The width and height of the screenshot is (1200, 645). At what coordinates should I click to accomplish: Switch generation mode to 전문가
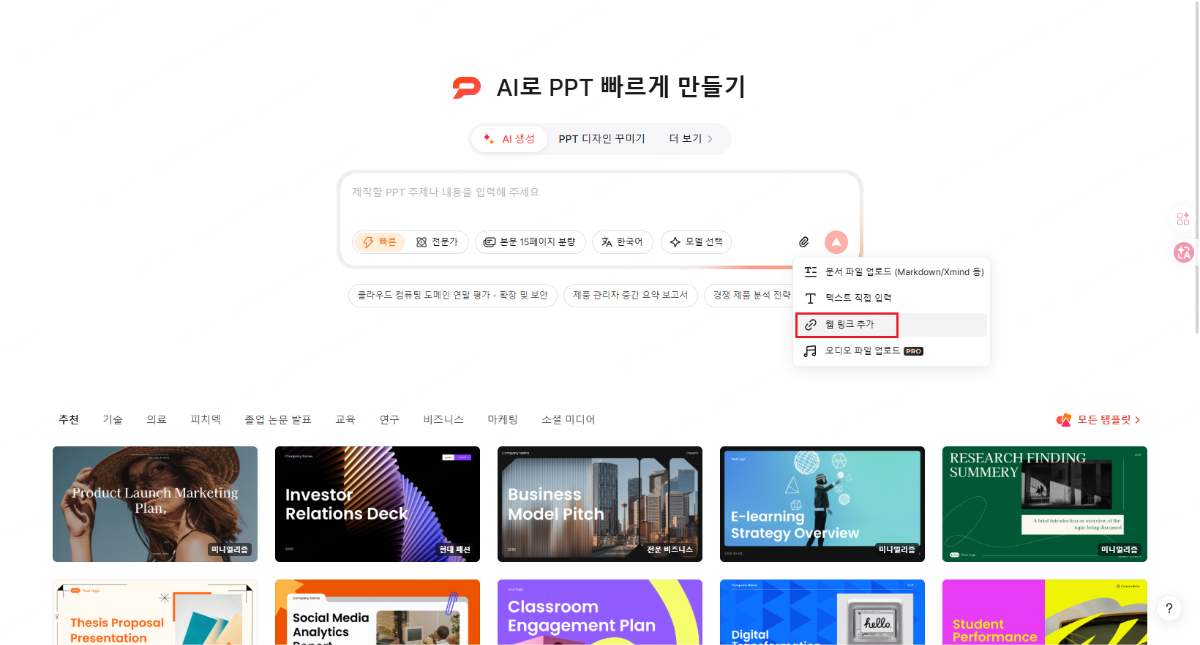click(x=437, y=242)
